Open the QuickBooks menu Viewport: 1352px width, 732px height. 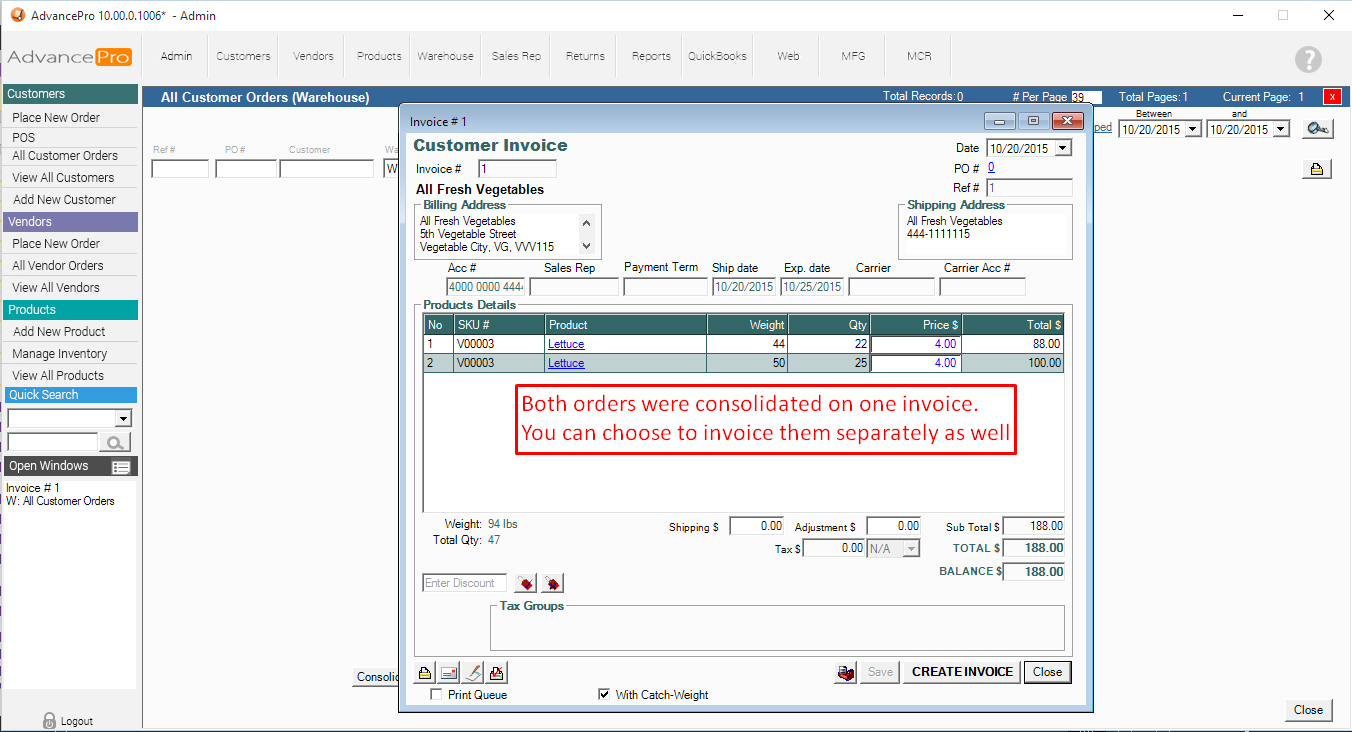tap(717, 56)
